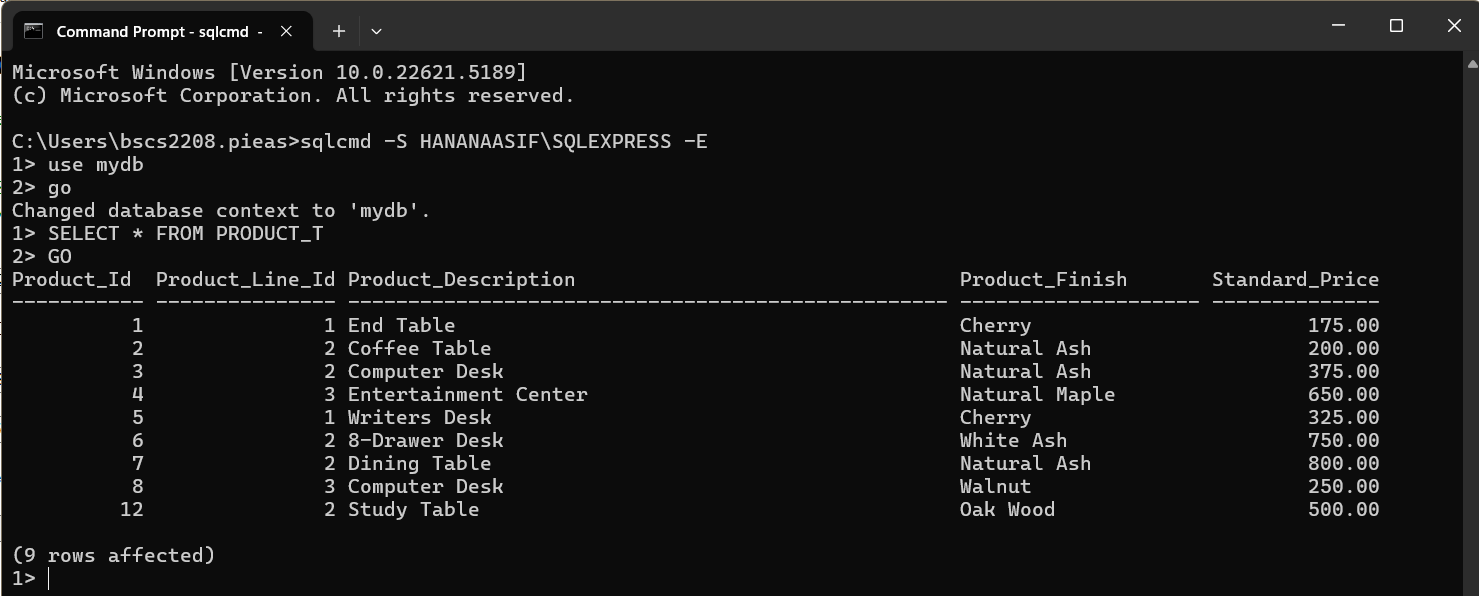Screen dimensions: 1479x596
Task: Click the Product_Id column header text
Action: pos(71,280)
